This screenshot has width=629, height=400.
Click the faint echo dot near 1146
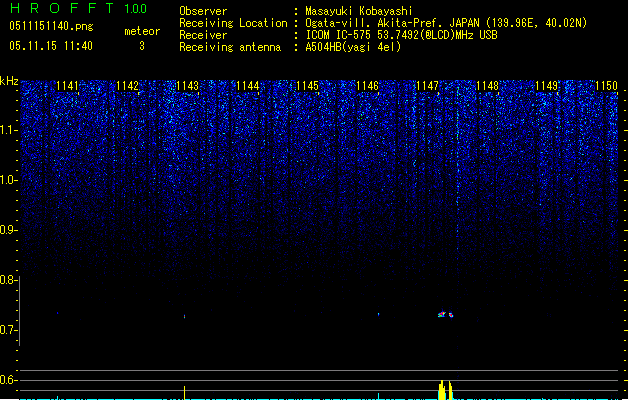coord(378,314)
